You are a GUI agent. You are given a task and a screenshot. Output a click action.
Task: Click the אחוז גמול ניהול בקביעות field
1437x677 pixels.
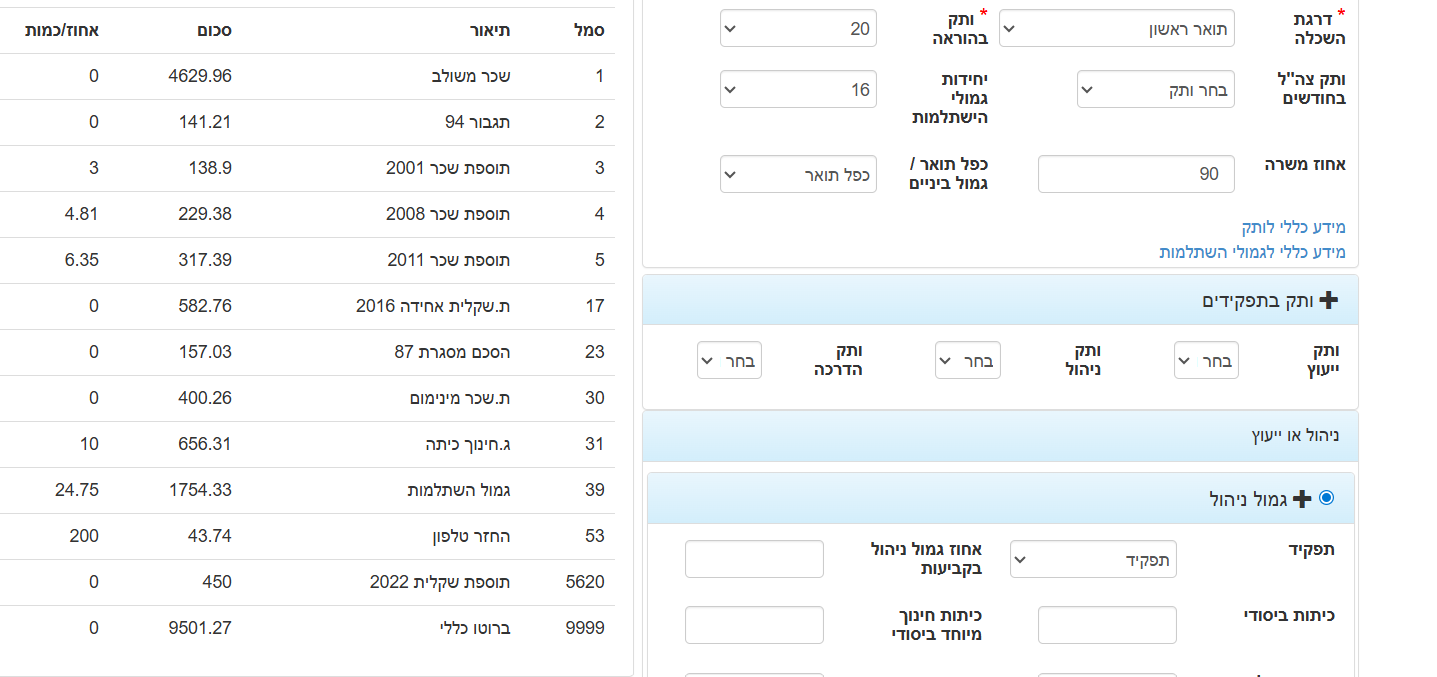(x=754, y=559)
